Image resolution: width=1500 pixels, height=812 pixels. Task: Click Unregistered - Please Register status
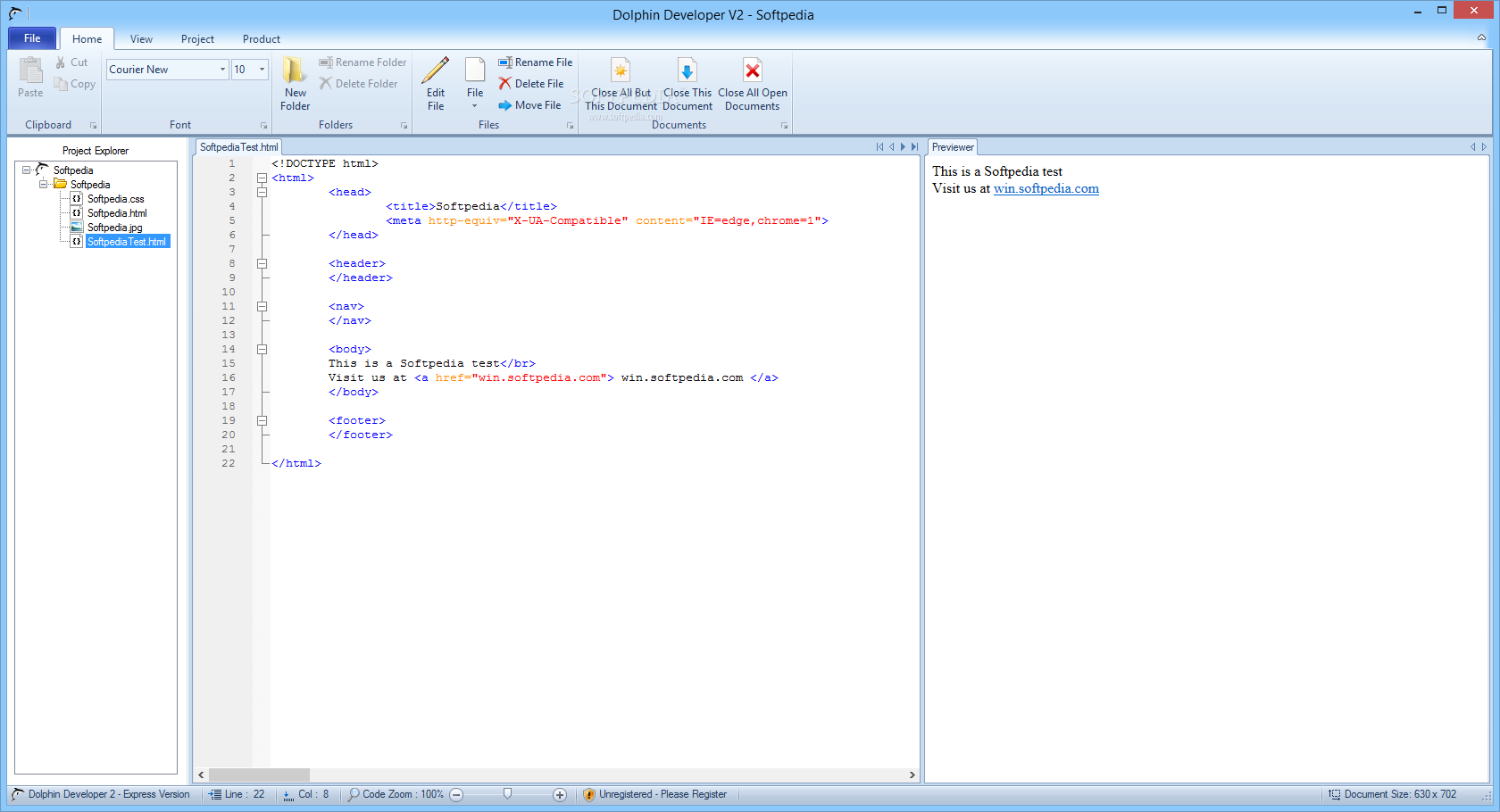coord(654,794)
